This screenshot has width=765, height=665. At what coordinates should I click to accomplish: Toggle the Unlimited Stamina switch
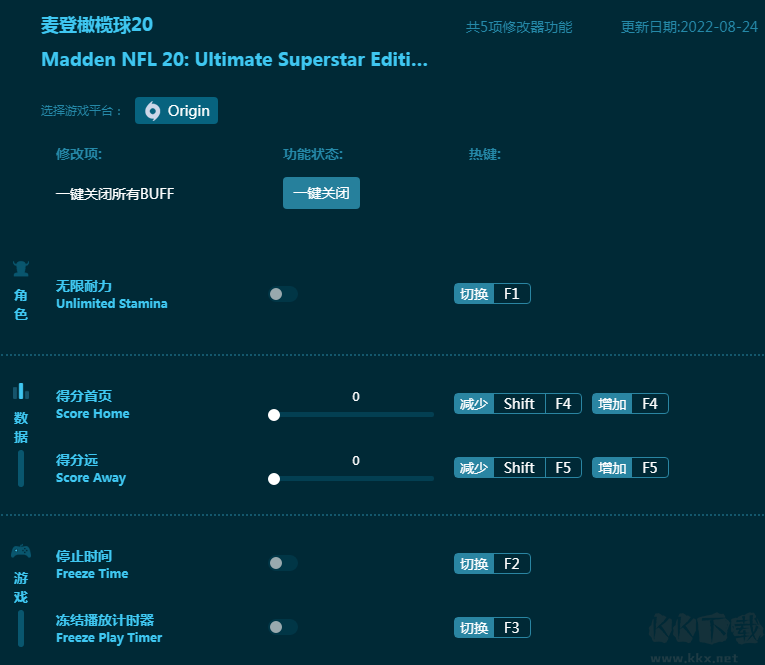[x=283, y=294]
